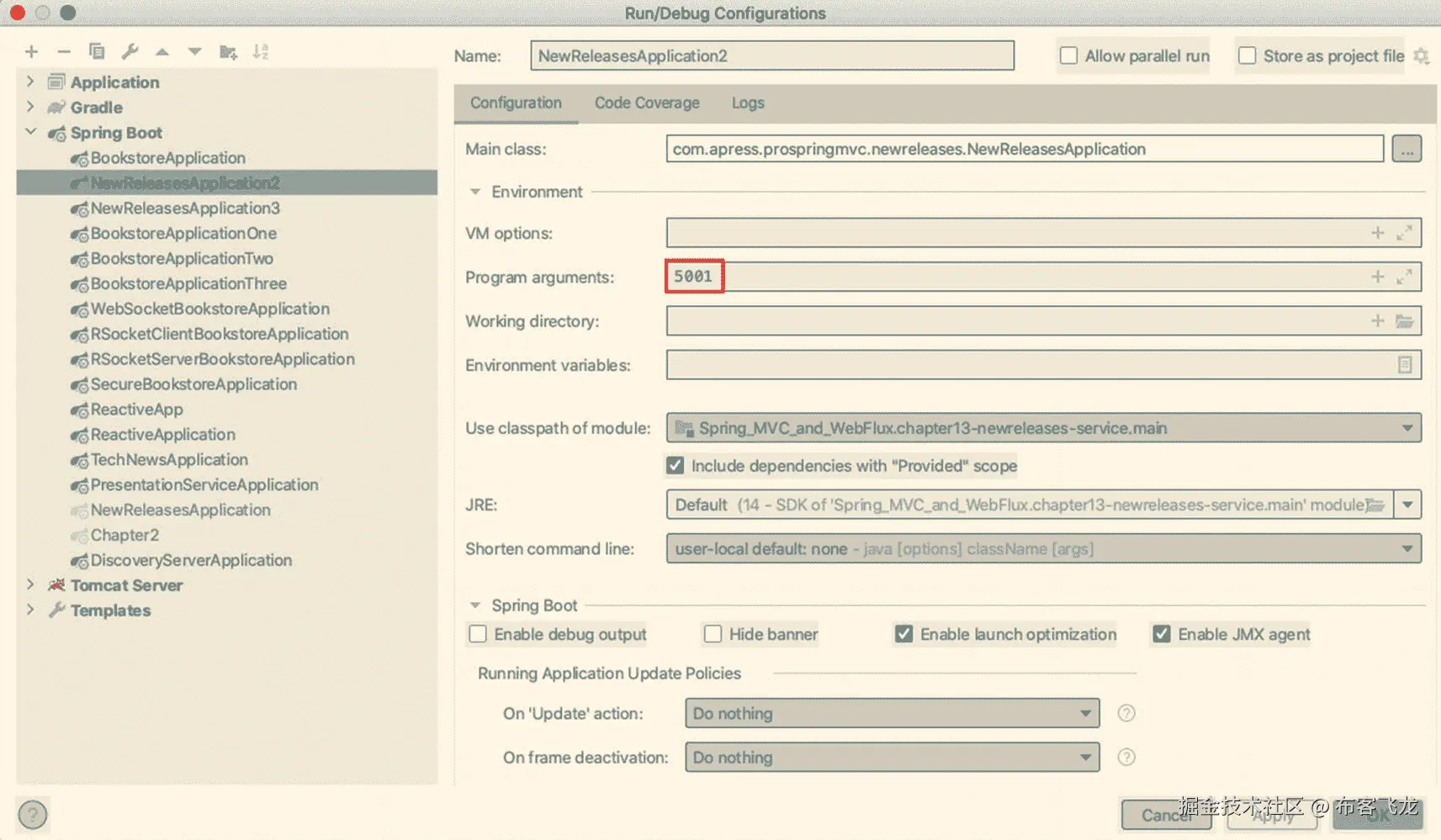
Task: Sort configurations alphabetically
Action: point(262,51)
